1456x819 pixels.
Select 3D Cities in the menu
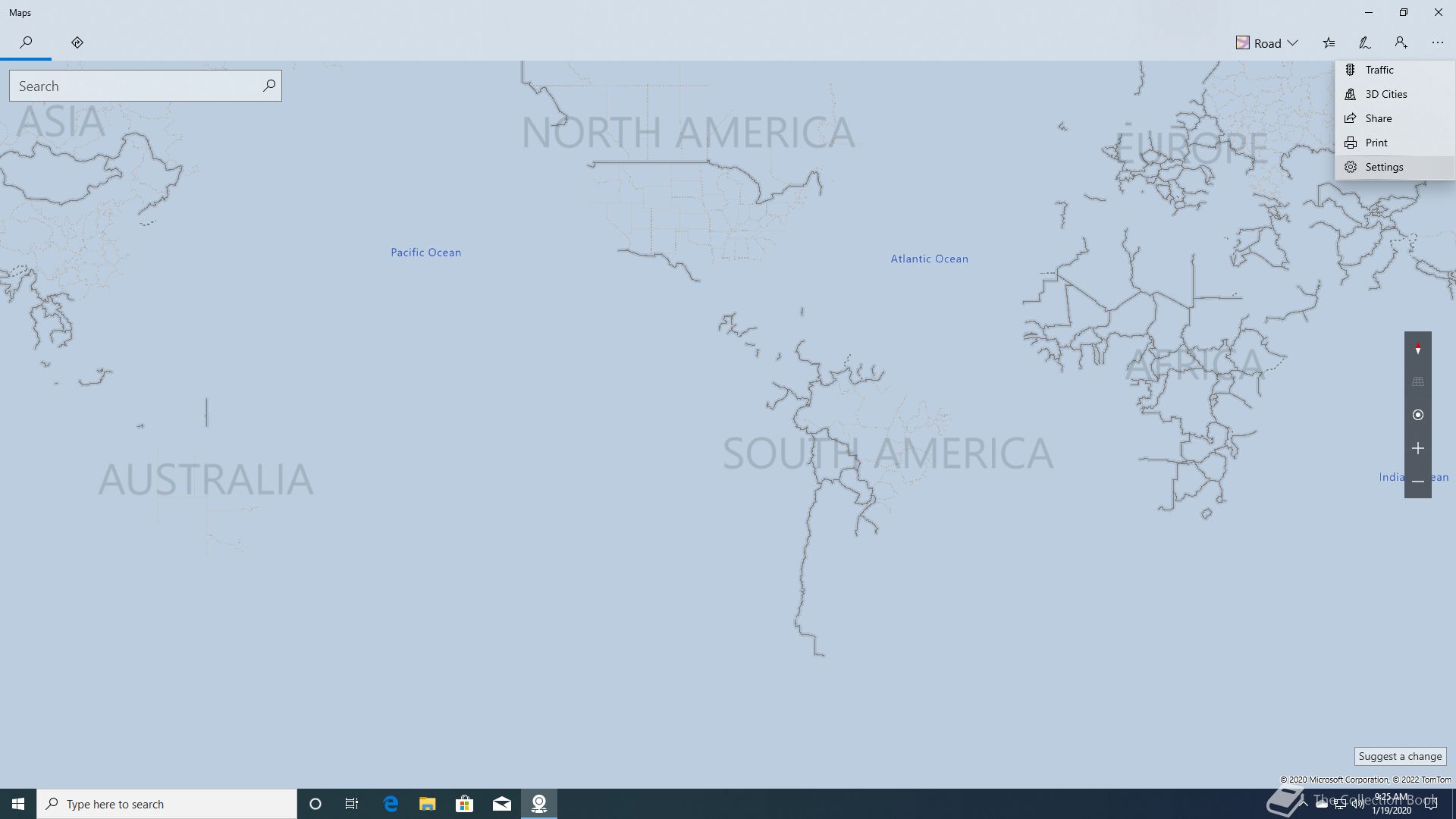point(1395,94)
